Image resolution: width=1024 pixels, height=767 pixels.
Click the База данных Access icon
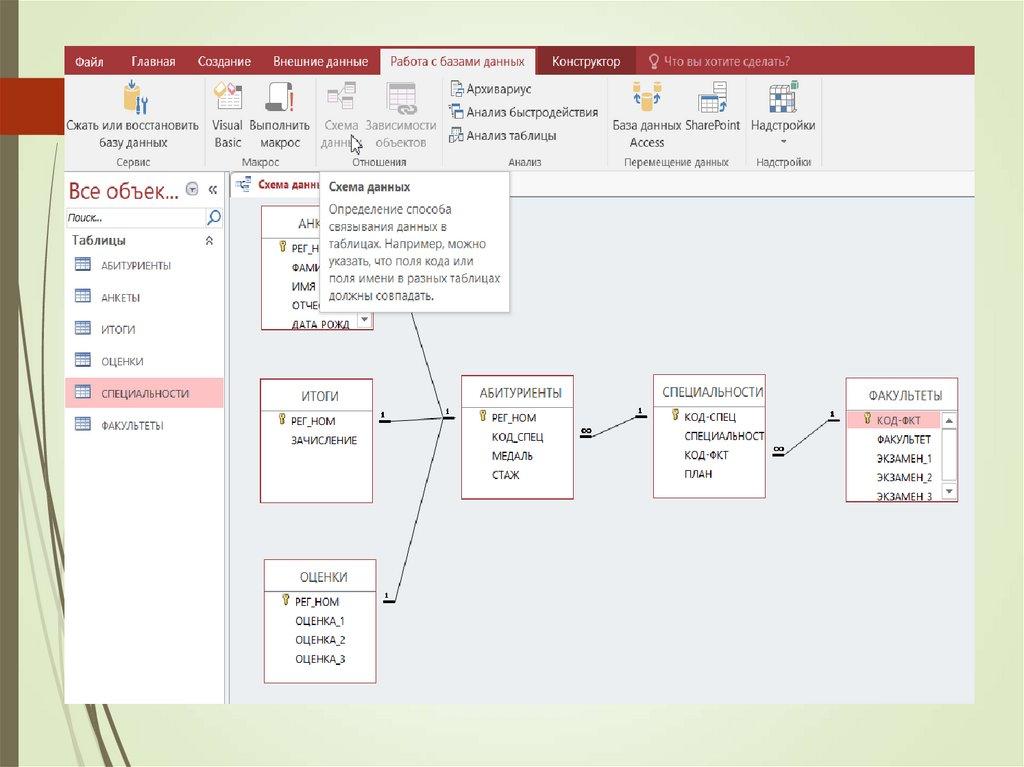pyautogui.click(x=646, y=100)
